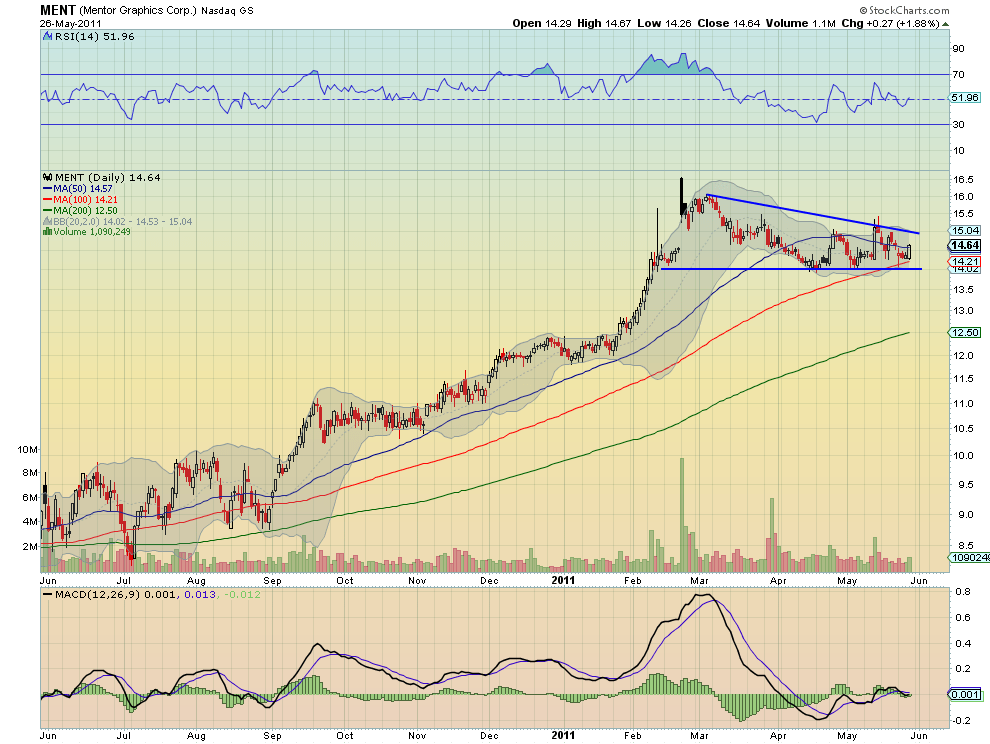This screenshot has height=744, width=990.
Task: Click the MACD(12,26,9) indicator label
Action: tap(97, 594)
